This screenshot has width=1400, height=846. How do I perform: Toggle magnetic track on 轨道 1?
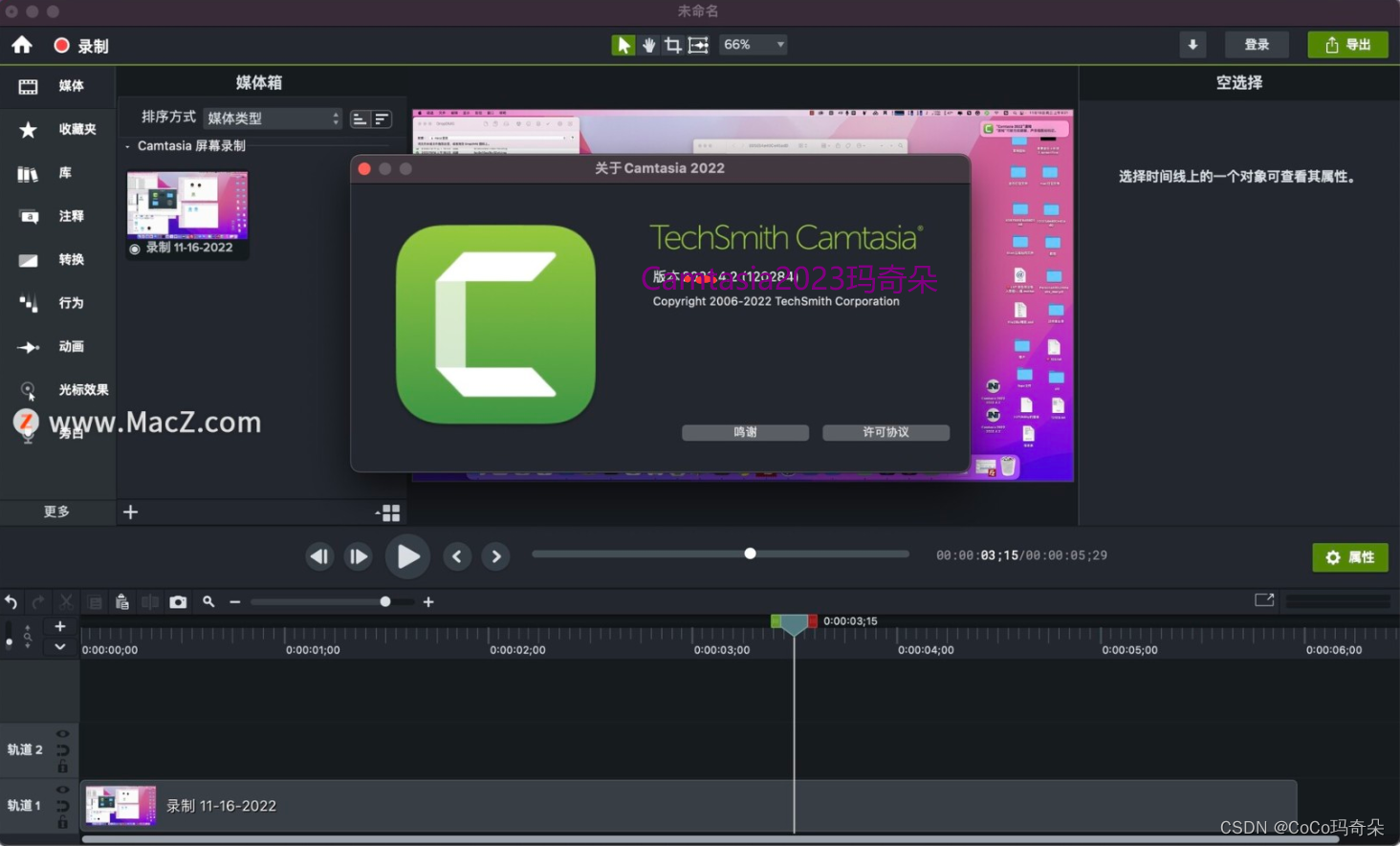coord(62,806)
